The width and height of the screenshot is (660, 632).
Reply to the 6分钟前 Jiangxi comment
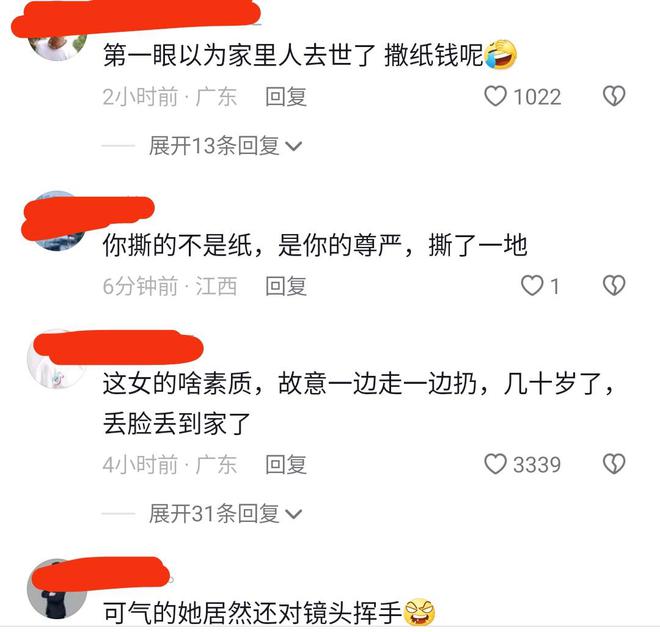pos(286,286)
